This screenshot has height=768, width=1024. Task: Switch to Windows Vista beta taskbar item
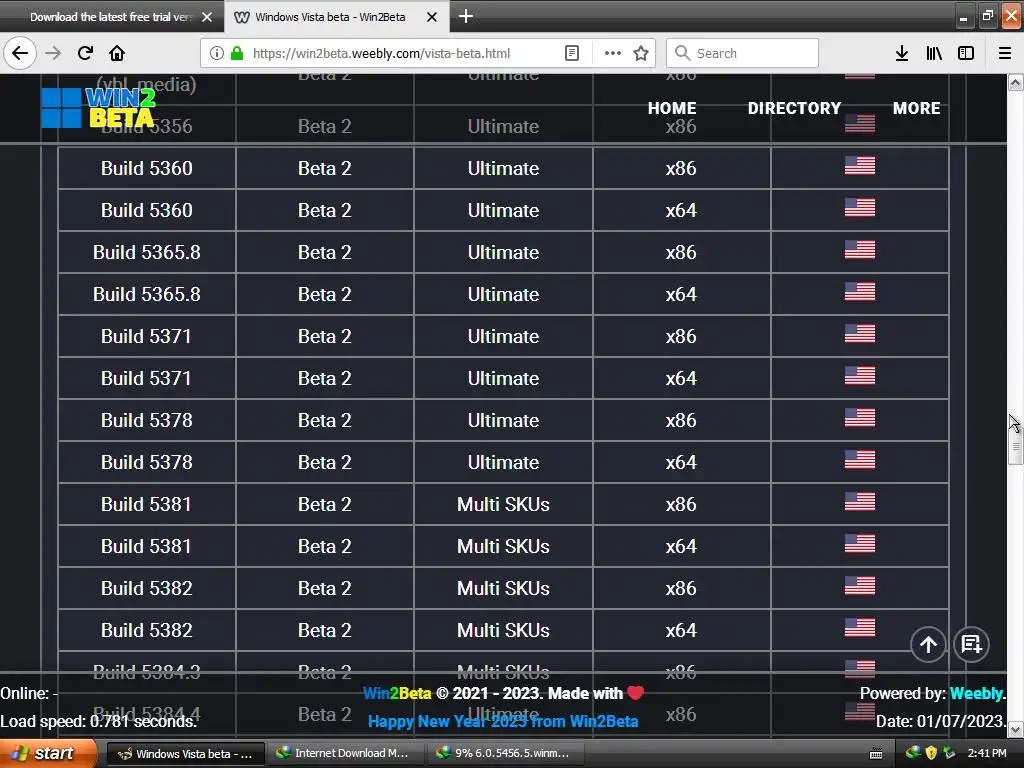pyautogui.click(x=185, y=754)
